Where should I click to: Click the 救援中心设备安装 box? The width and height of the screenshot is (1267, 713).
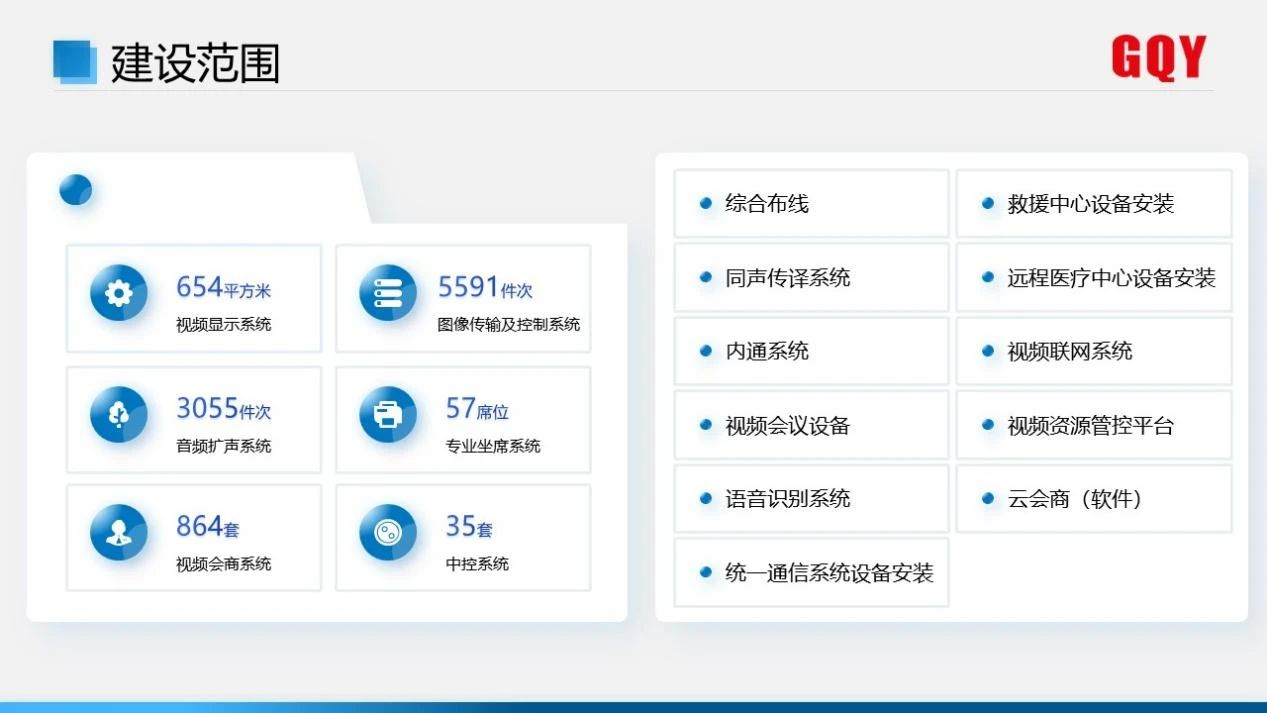pyautogui.click(x=1093, y=204)
